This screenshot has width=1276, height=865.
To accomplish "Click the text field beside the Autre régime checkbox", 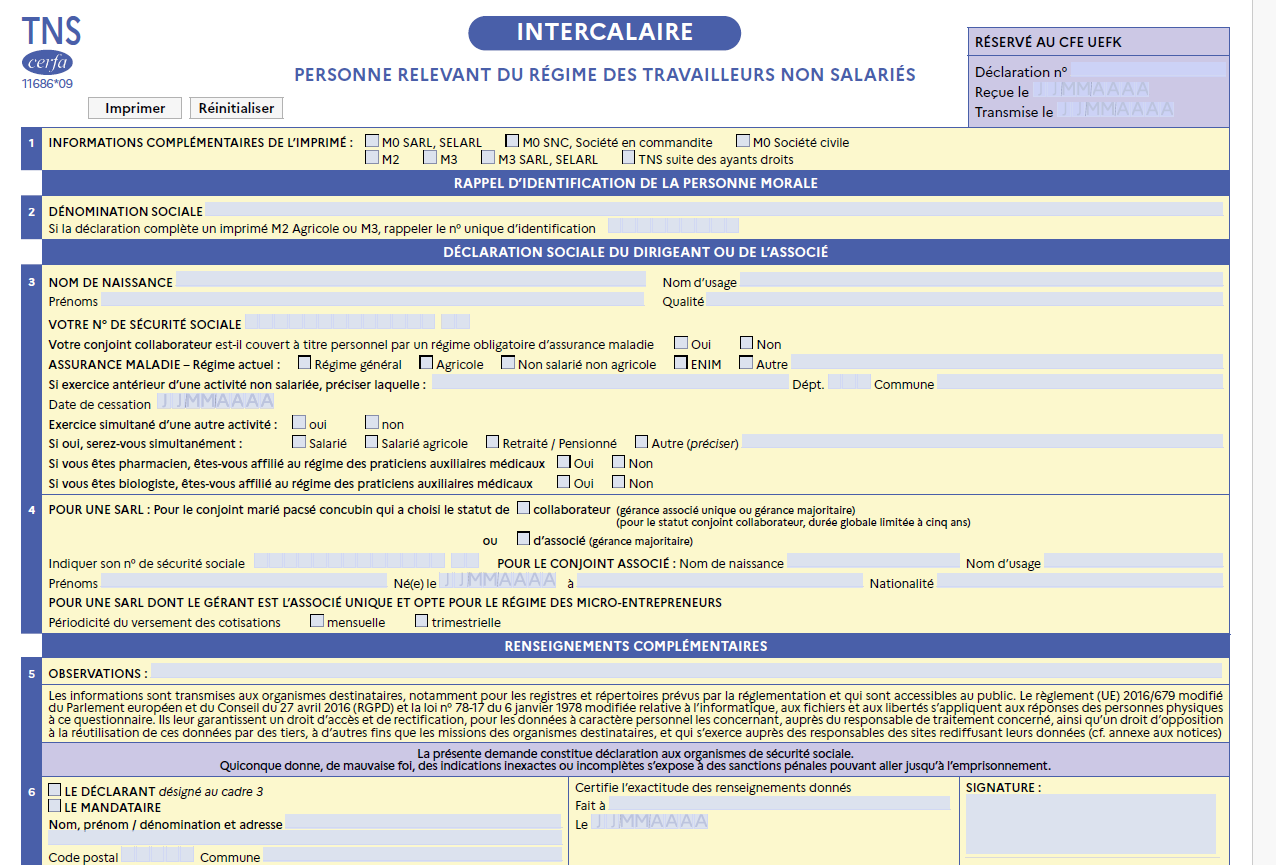I will (1007, 362).
